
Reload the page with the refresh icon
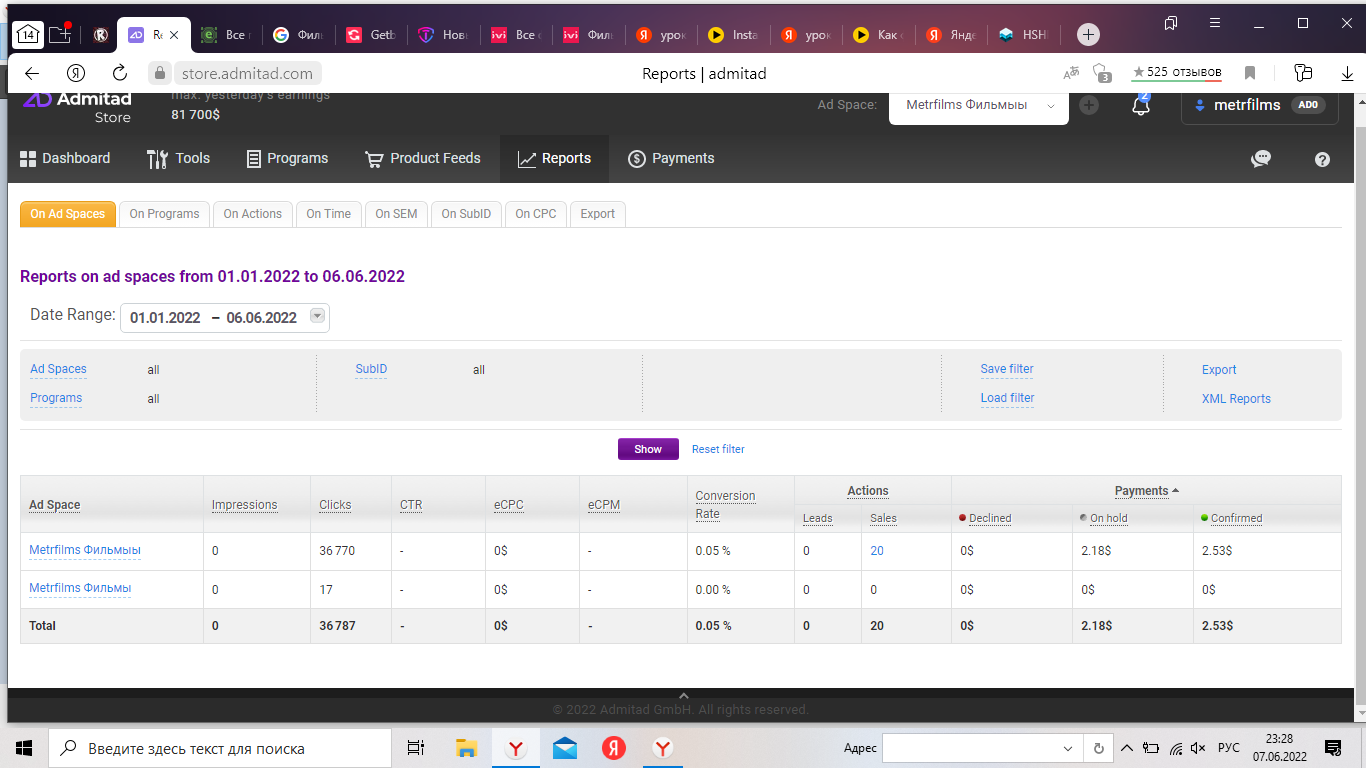click(x=120, y=73)
